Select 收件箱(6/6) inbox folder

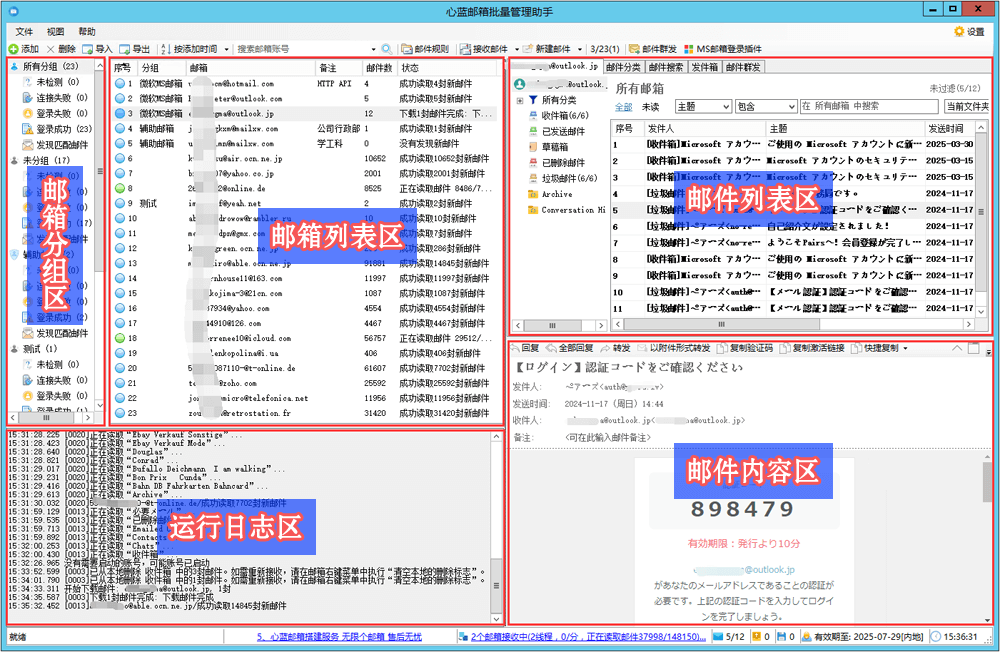(x=559, y=115)
